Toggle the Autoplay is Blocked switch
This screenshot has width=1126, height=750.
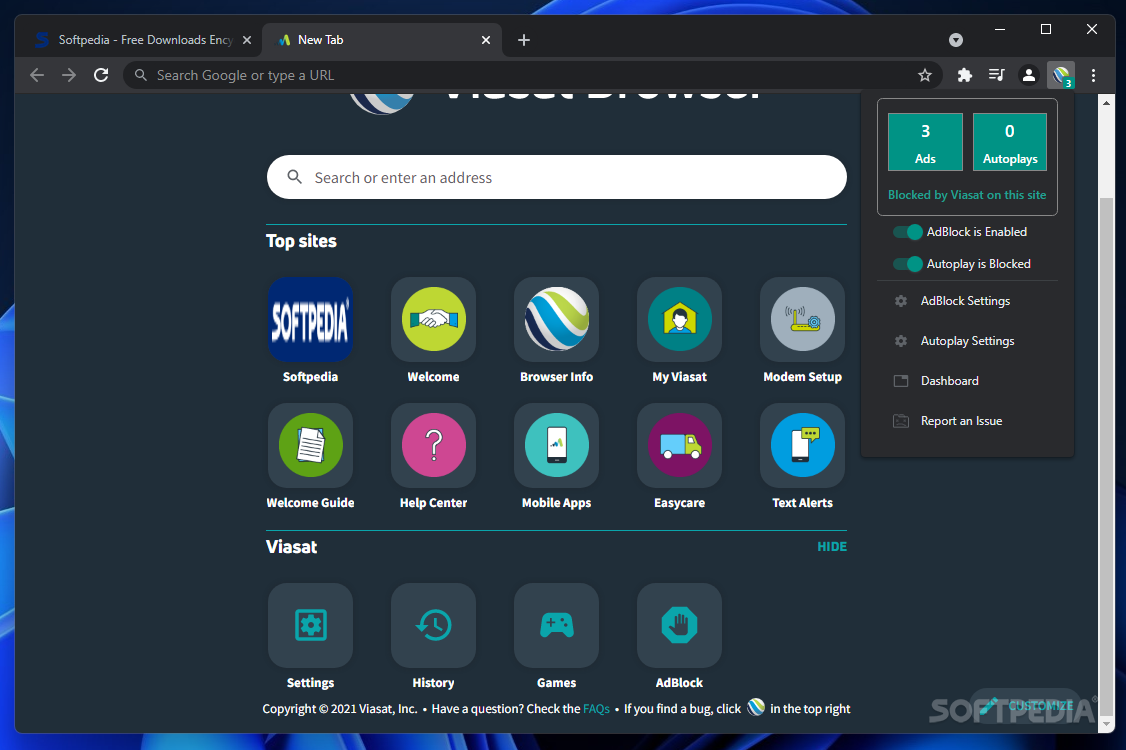(908, 264)
